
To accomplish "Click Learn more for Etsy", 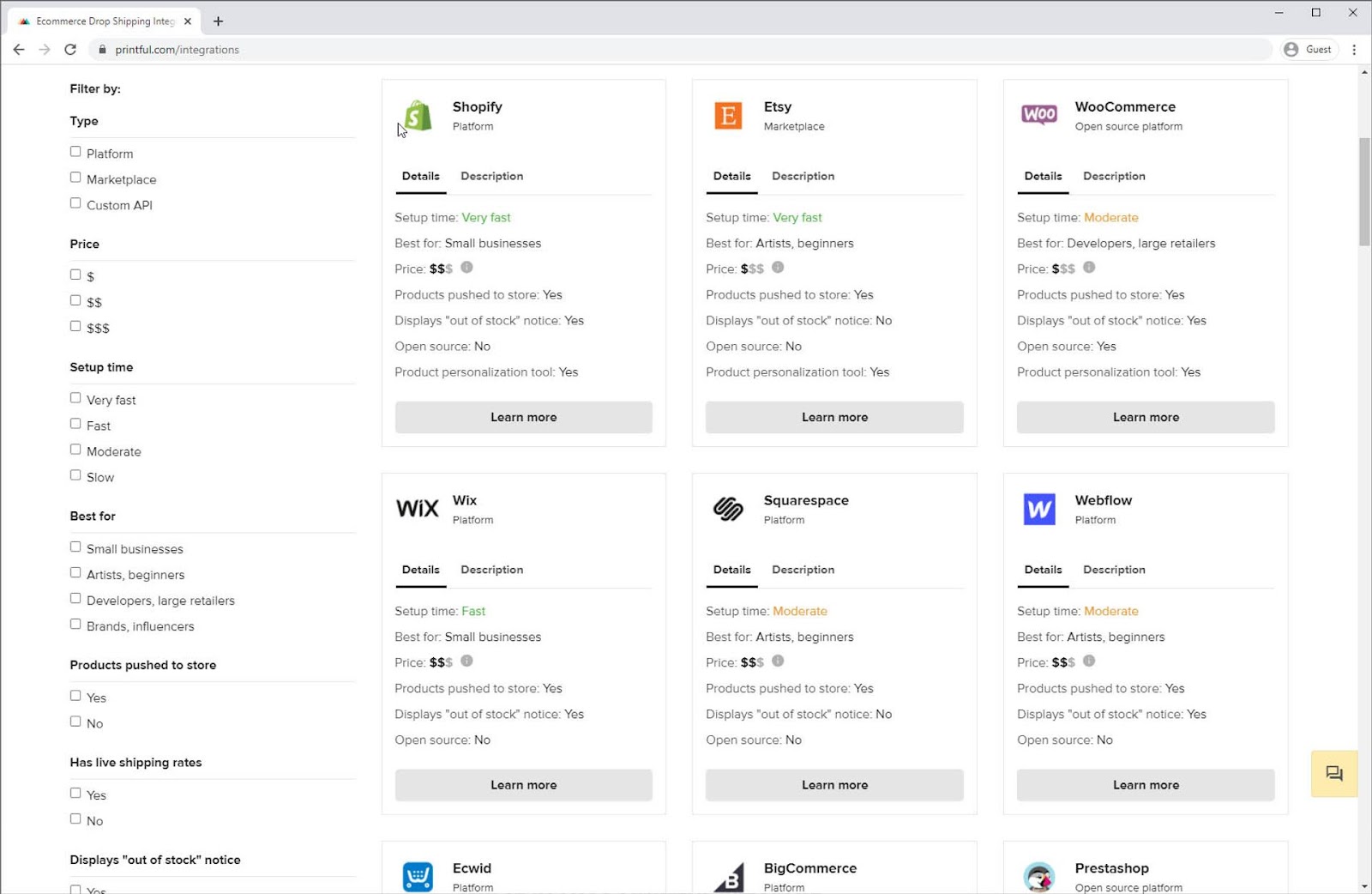I will tap(834, 417).
